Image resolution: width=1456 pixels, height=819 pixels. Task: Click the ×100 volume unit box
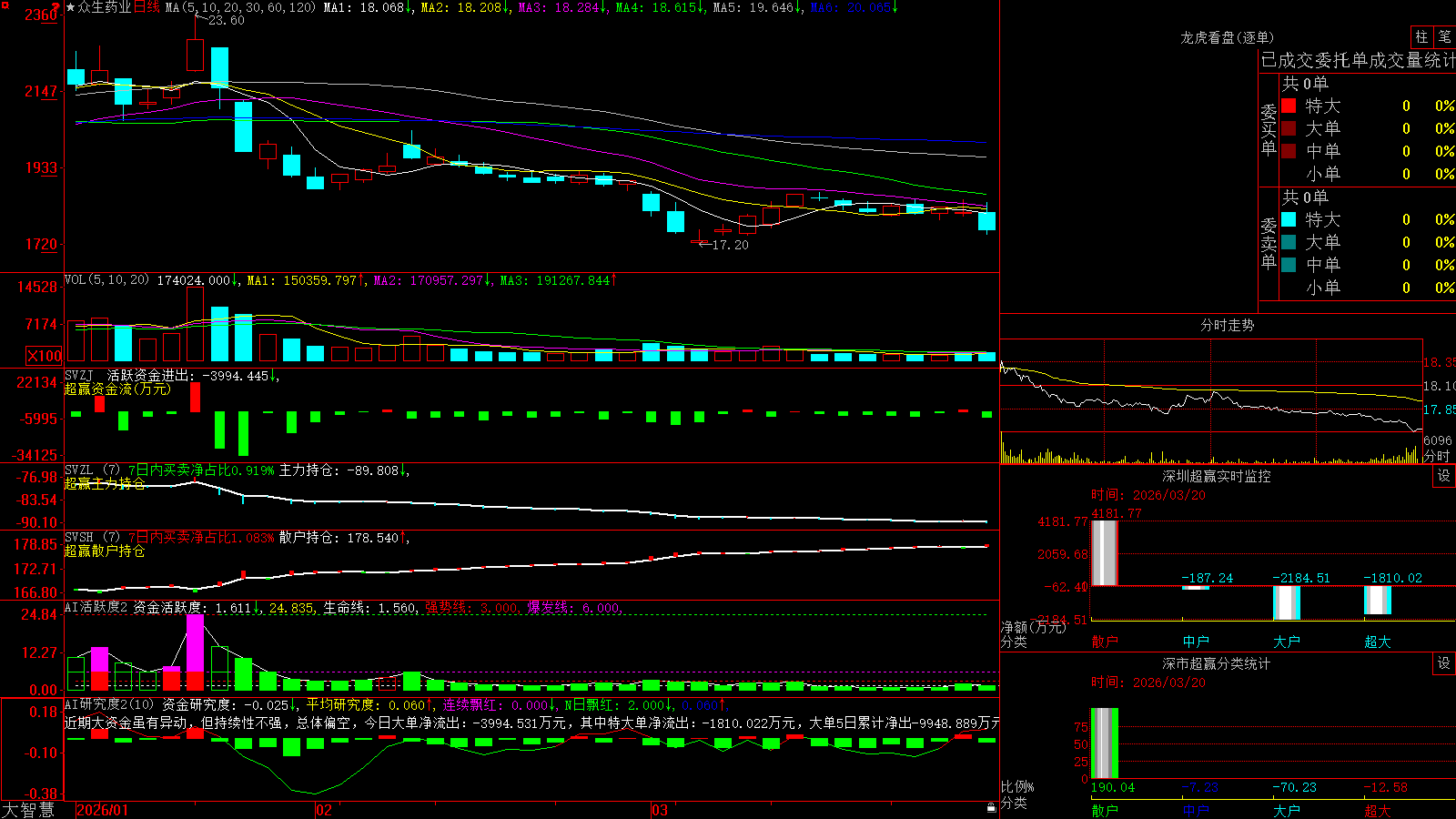[45, 356]
